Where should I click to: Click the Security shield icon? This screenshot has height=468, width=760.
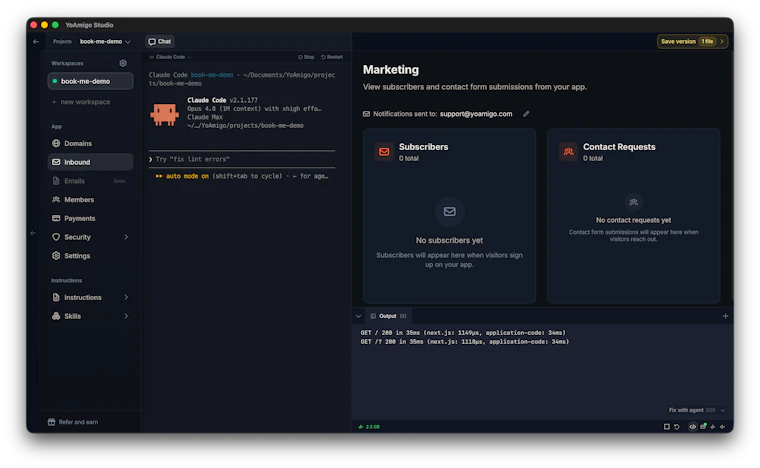pos(56,237)
